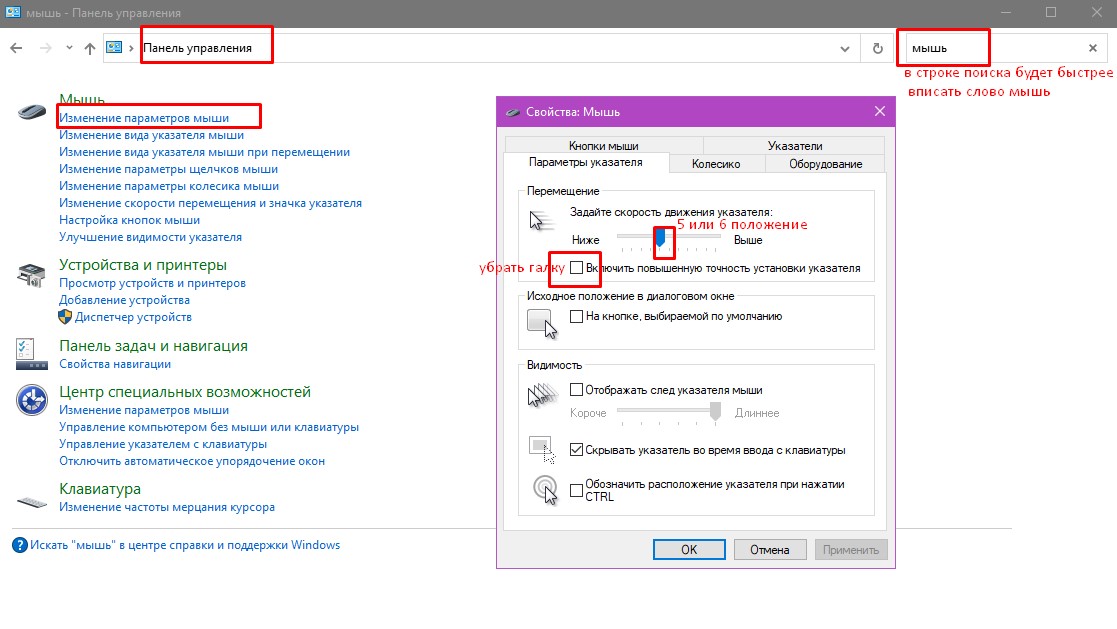Enable snap to default button checkbox

coord(576,316)
